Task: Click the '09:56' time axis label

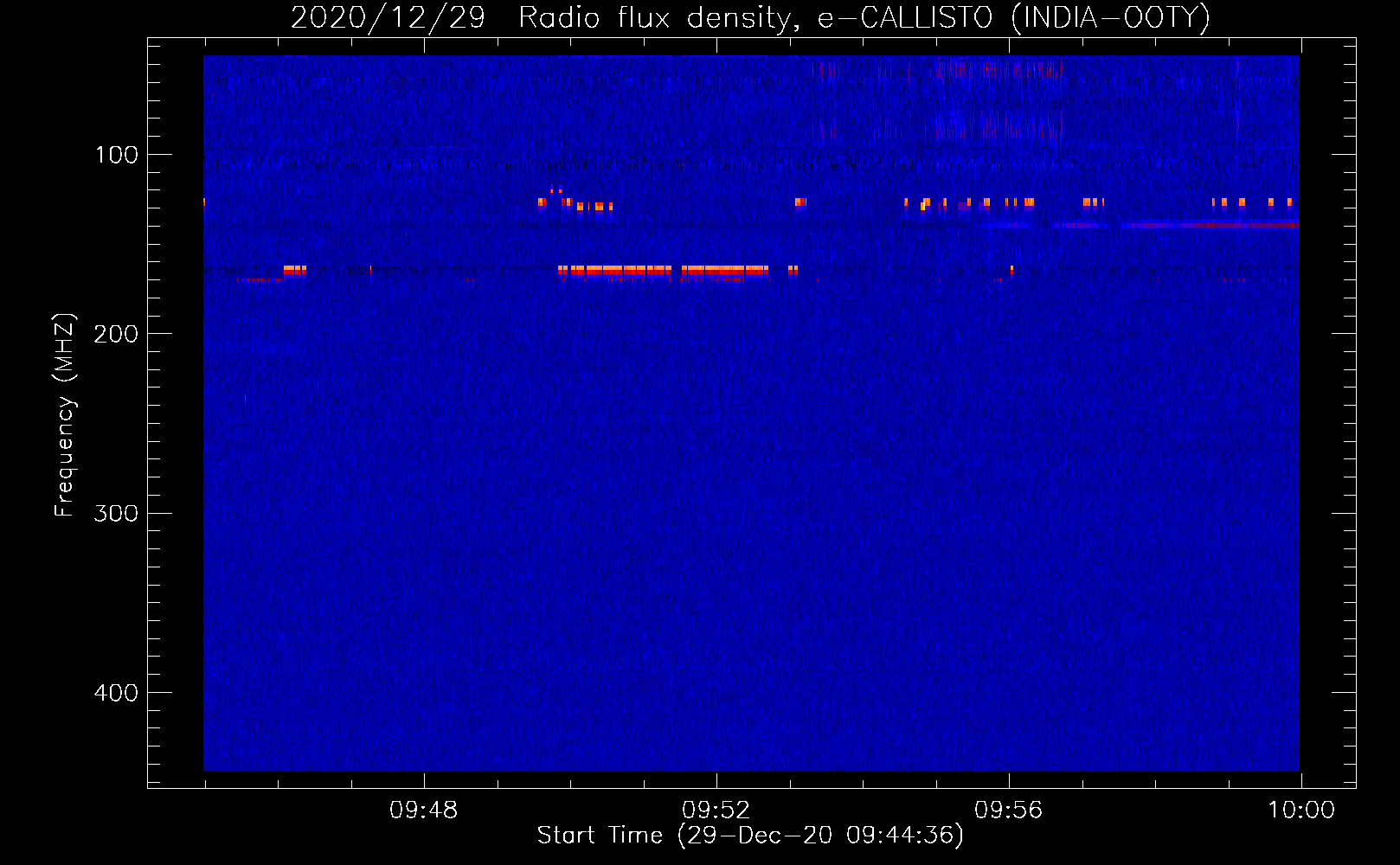Action: click(x=1009, y=811)
